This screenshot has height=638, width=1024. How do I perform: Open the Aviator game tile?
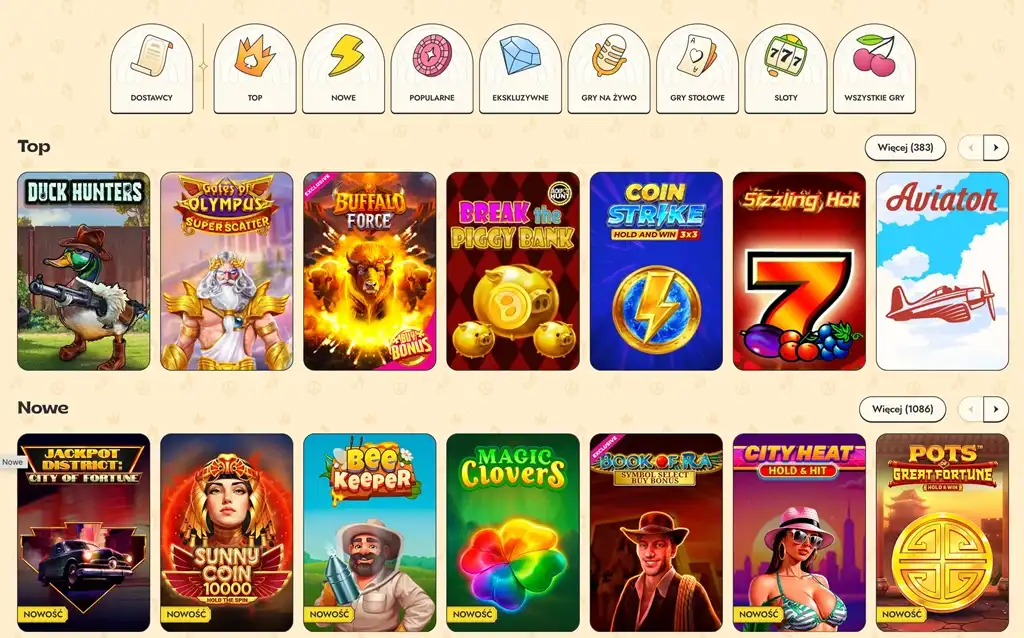pyautogui.click(x=942, y=271)
